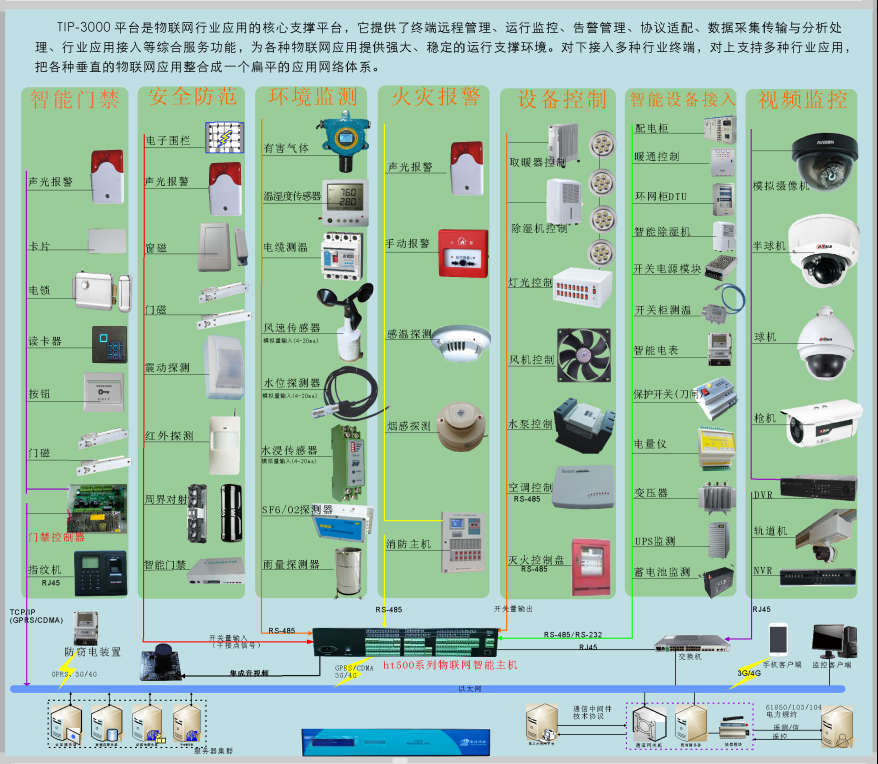The height and width of the screenshot is (764, 878).
Task: Select the monitoring client computer icon
Action: pos(832,642)
